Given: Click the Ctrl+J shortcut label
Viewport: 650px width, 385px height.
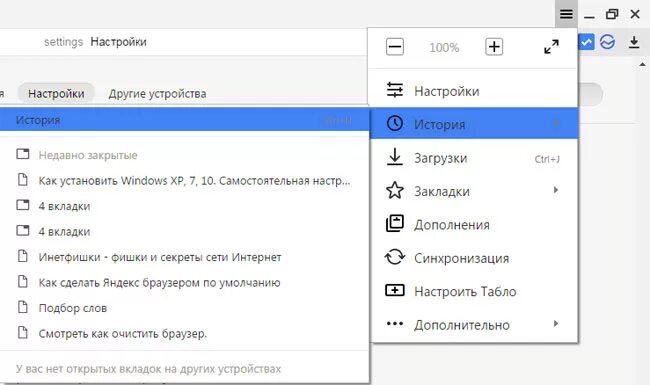Looking at the screenshot, I should [547, 159].
